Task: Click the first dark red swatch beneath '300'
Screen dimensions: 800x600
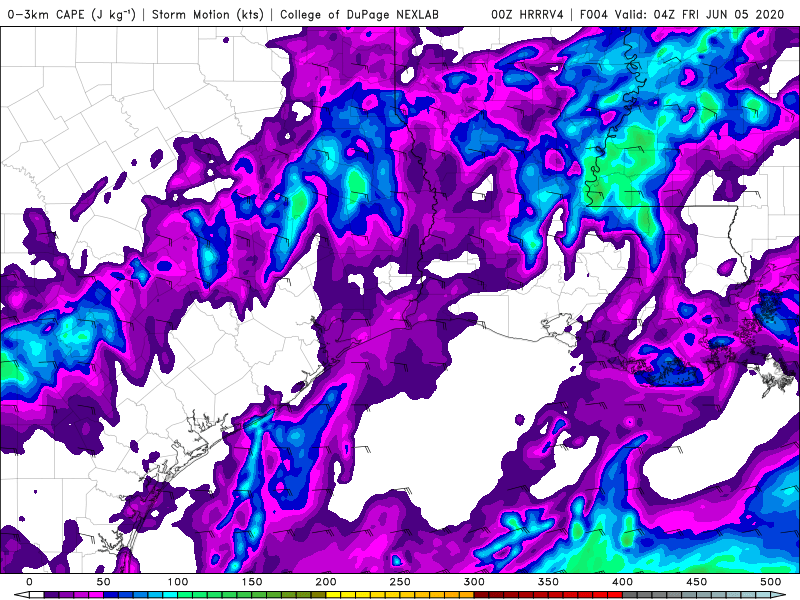Action: point(481,595)
